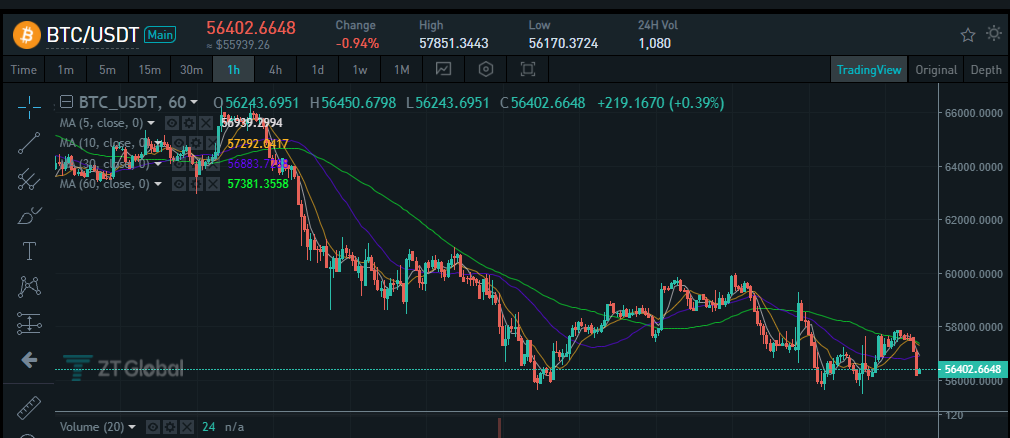Toggle visibility eye of MA (60, close, 0)
This screenshot has height=438, width=1010.
[178, 184]
